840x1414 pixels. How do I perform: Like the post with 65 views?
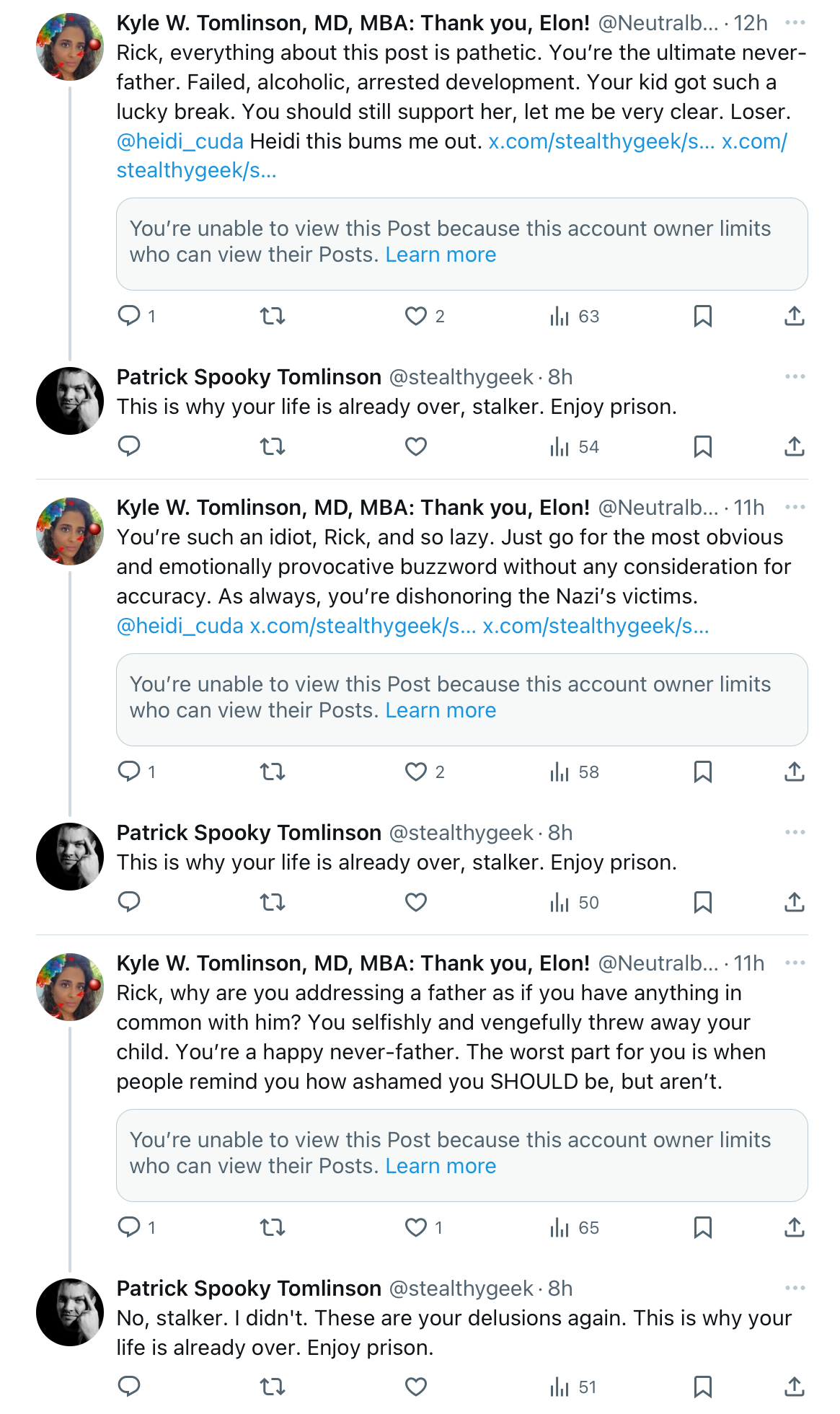pyautogui.click(x=416, y=1227)
